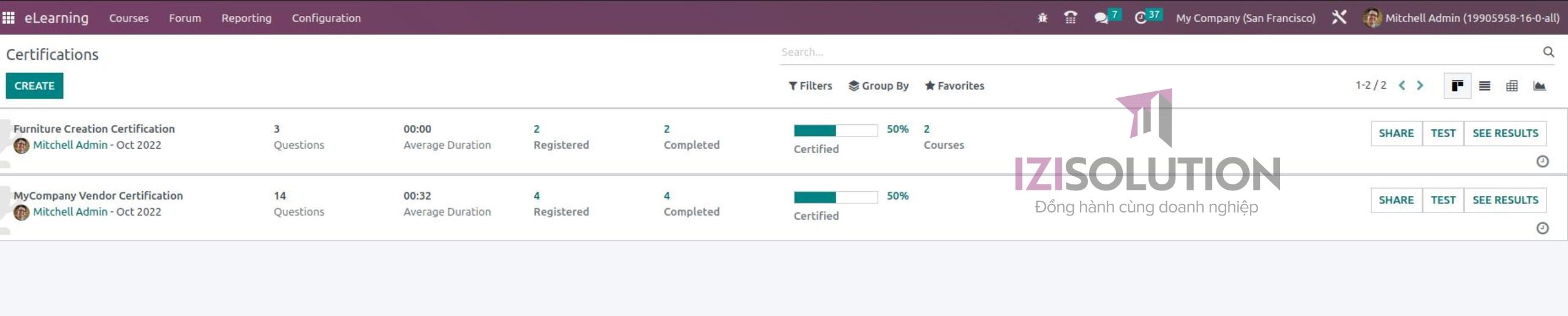Click activity clock on MyCompany Vendor Certification
The width and height of the screenshot is (1568, 316).
pos(1543,228)
